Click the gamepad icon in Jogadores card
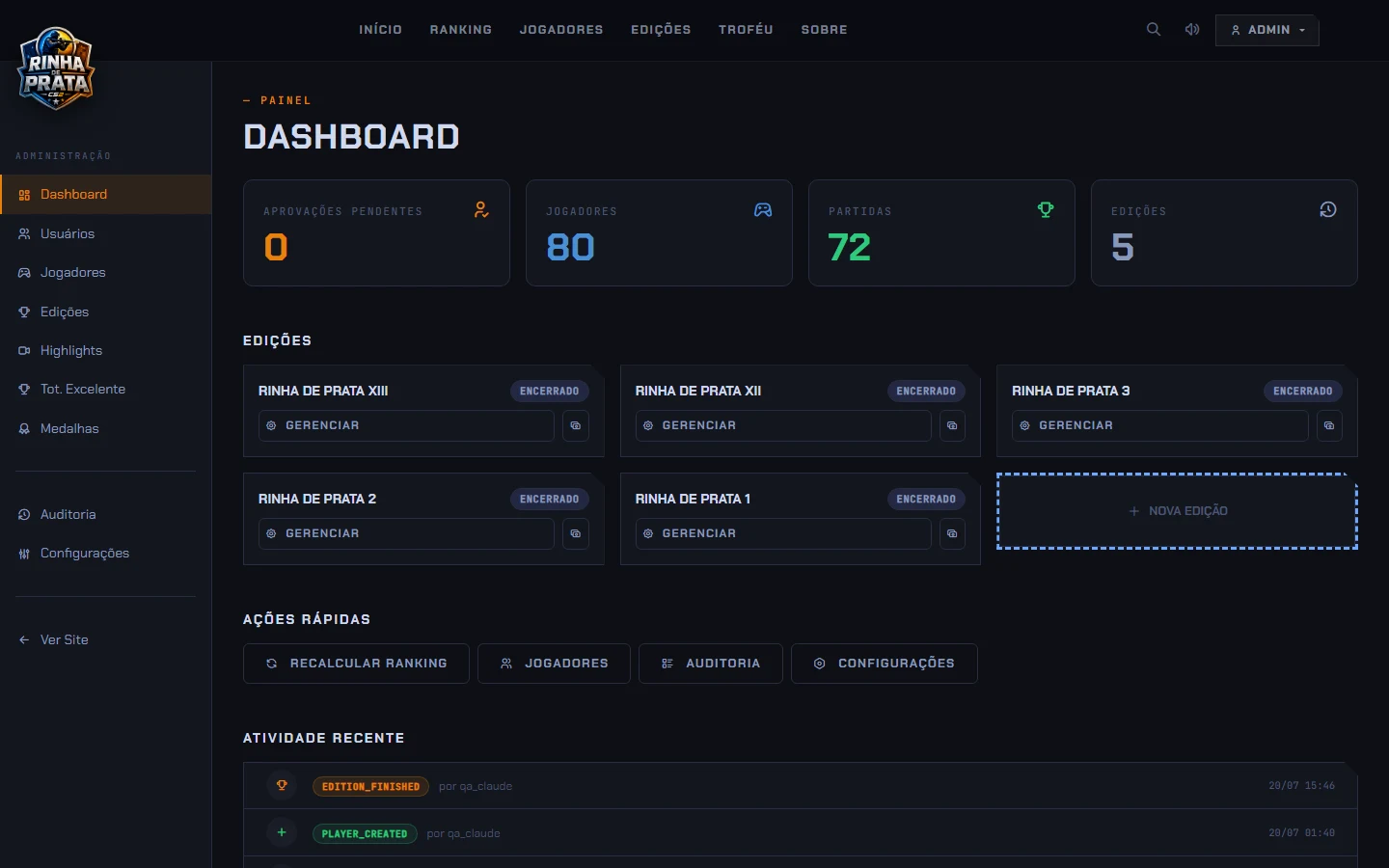The image size is (1389, 868). 763,210
